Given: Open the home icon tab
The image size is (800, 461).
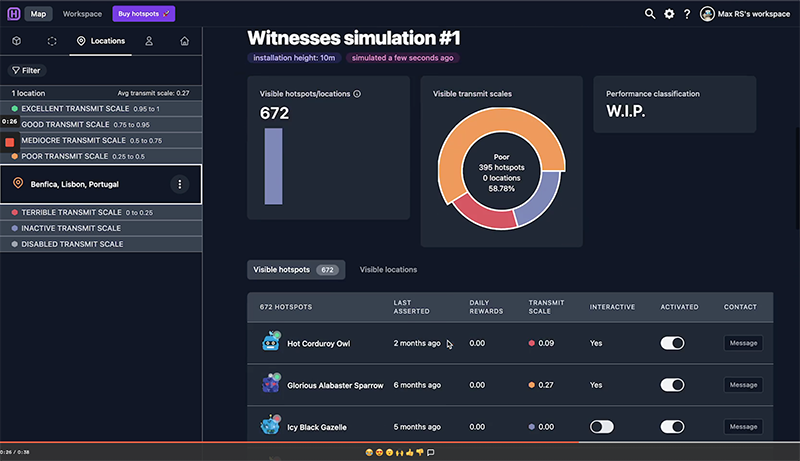Looking at the screenshot, I should tap(185, 41).
